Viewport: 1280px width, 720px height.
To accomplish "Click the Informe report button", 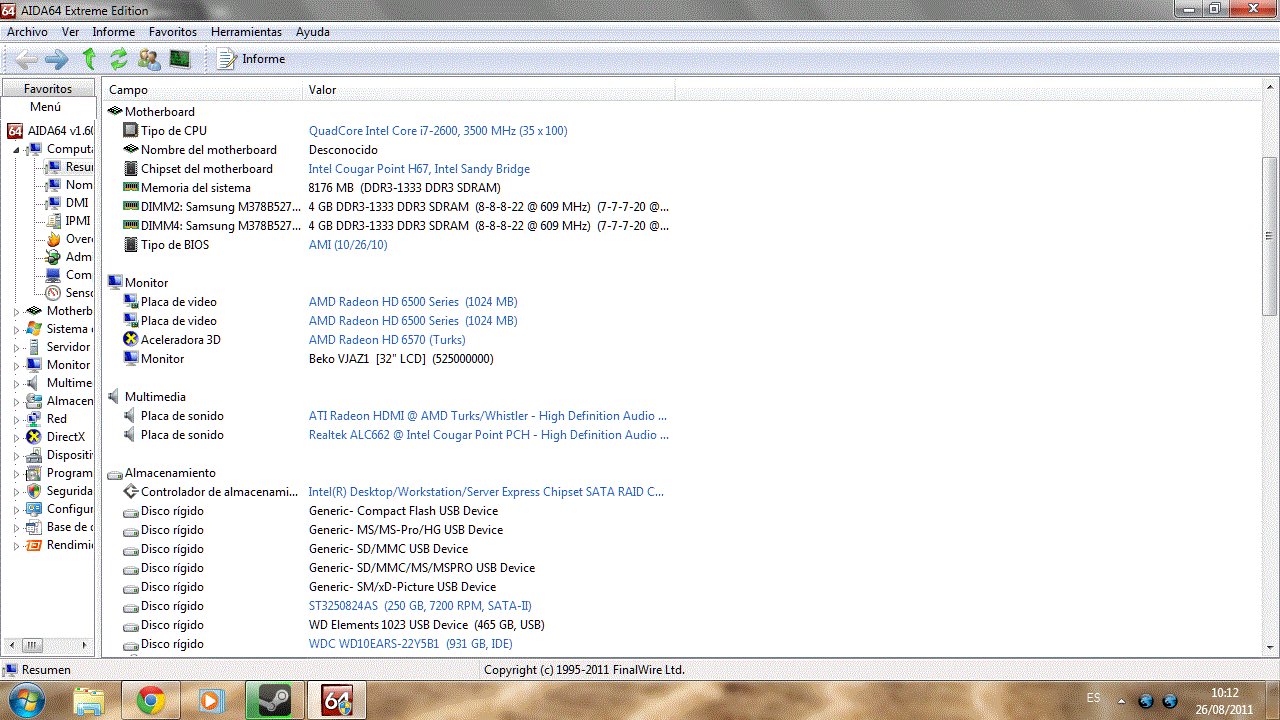I will pyautogui.click(x=252, y=59).
